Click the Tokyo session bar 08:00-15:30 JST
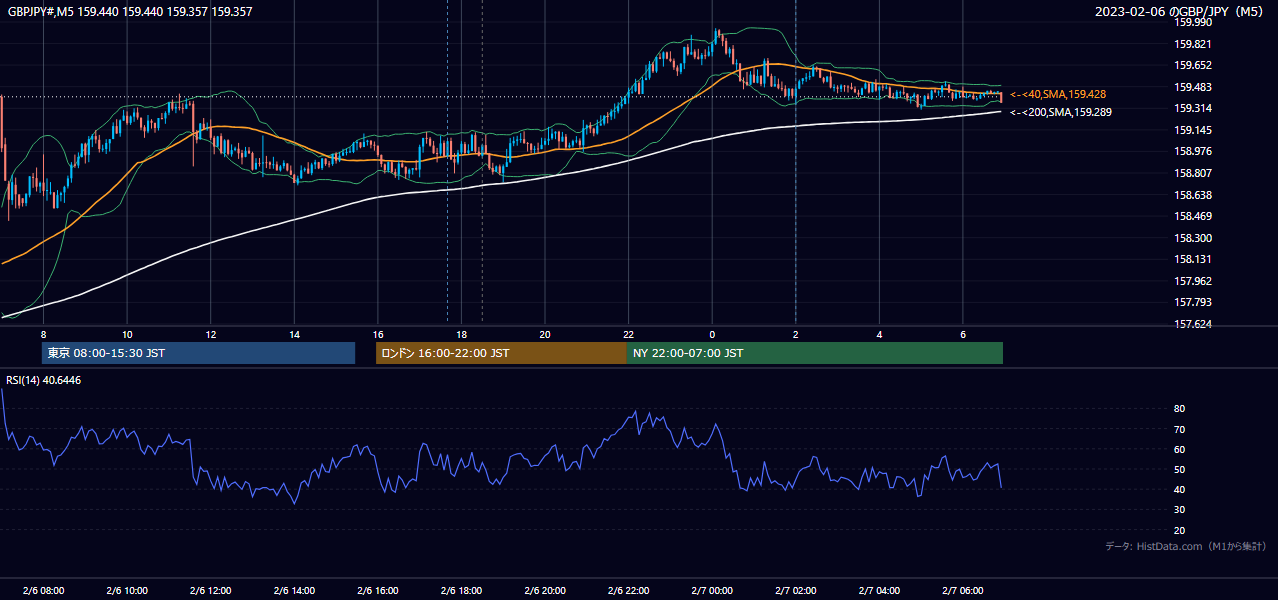Viewport: 1278px width, 600px height. click(x=199, y=353)
